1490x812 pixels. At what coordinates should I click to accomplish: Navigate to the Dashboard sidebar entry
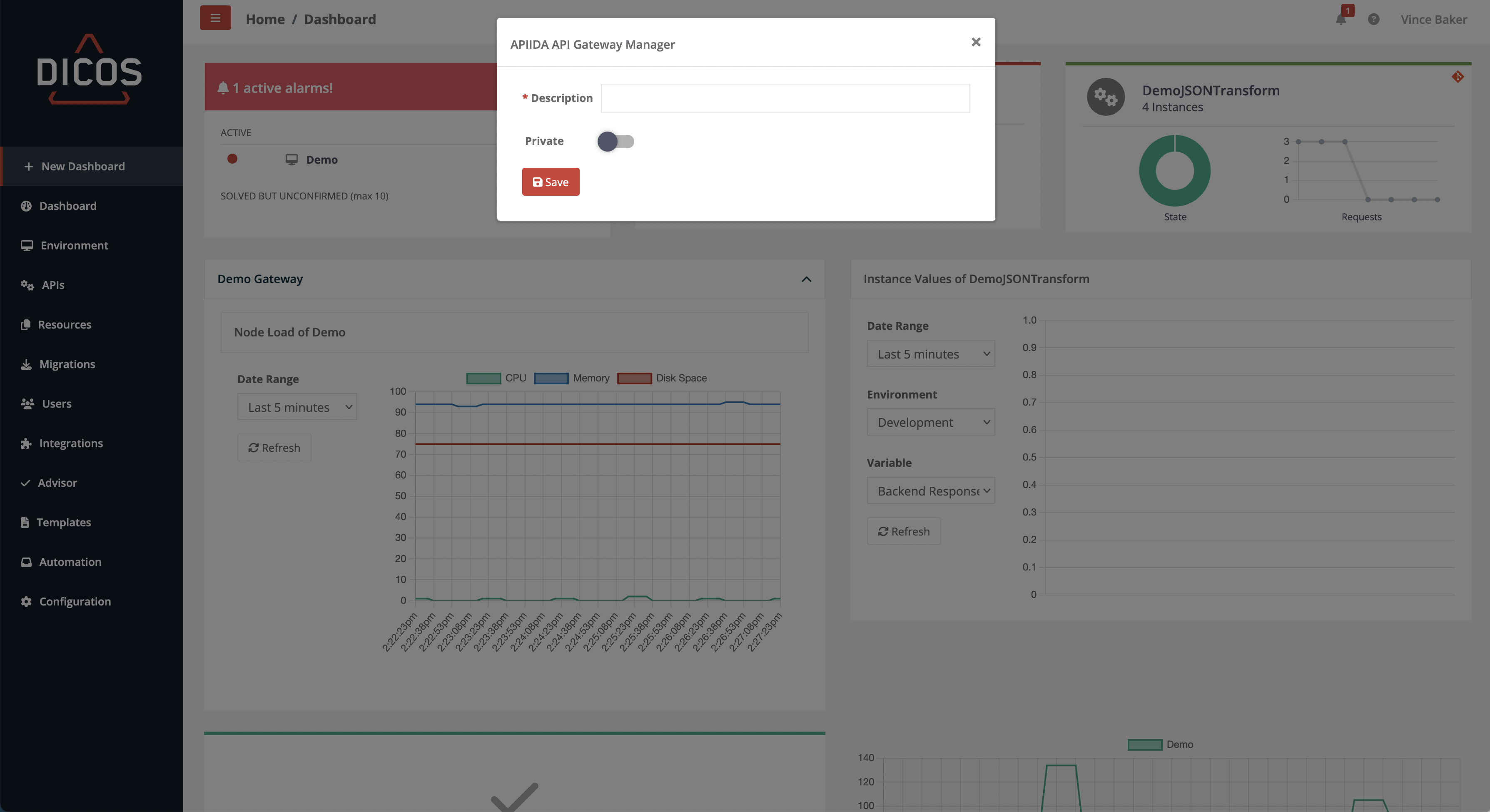coord(68,205)
